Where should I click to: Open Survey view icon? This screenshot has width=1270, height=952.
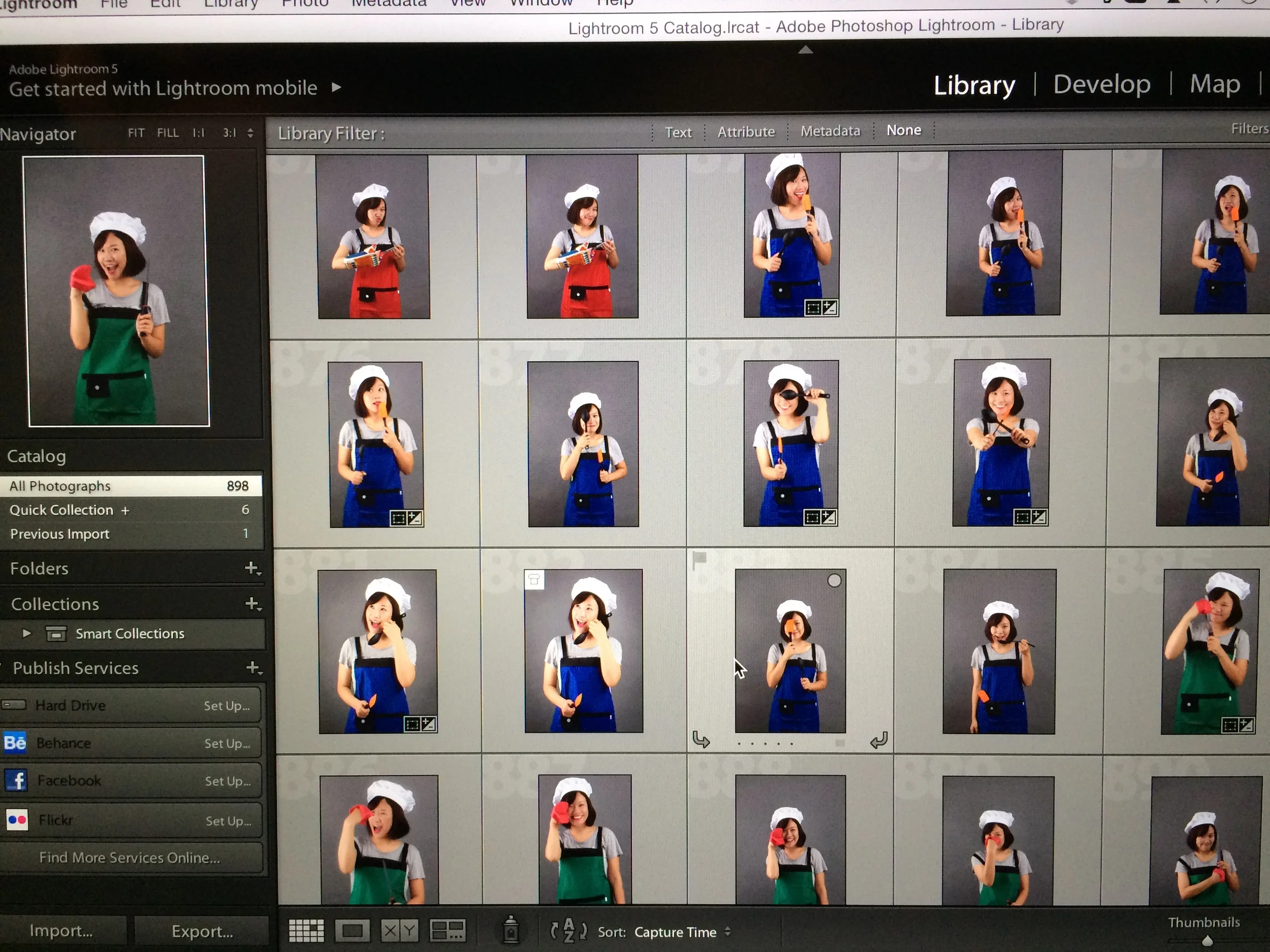[447, 930]
